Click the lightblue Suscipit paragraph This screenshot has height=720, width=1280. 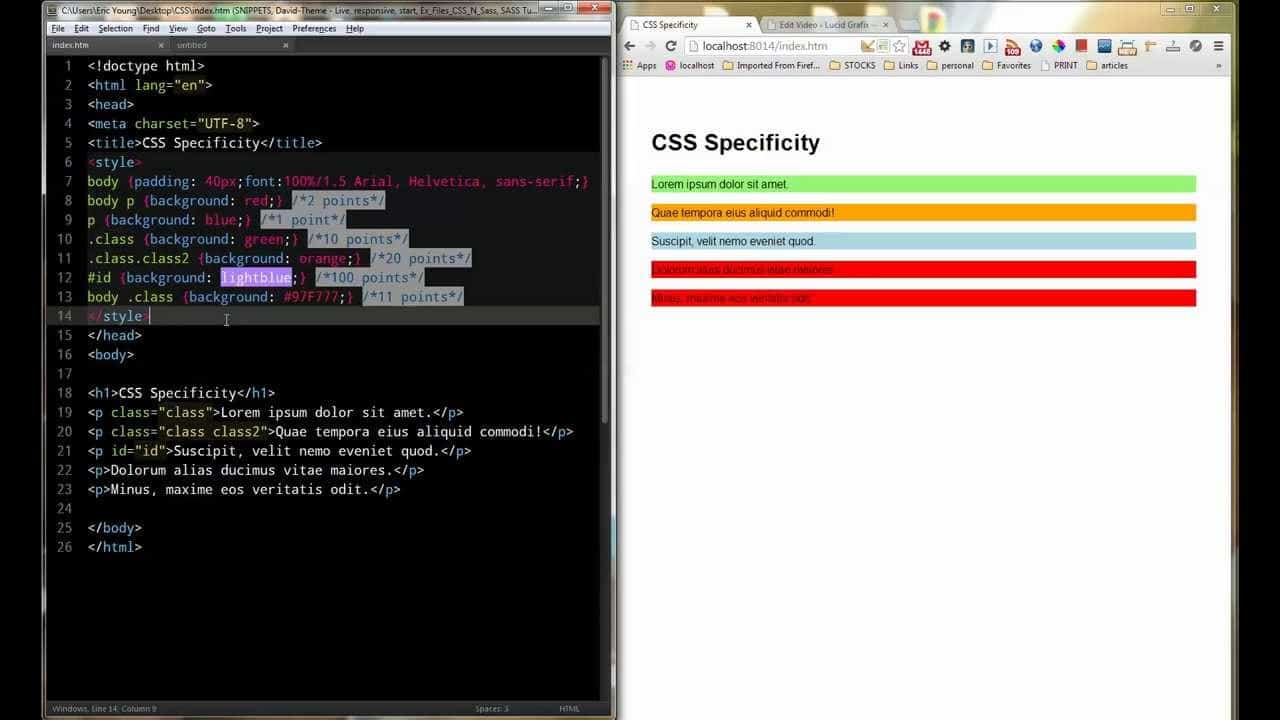tap(923, 241)
